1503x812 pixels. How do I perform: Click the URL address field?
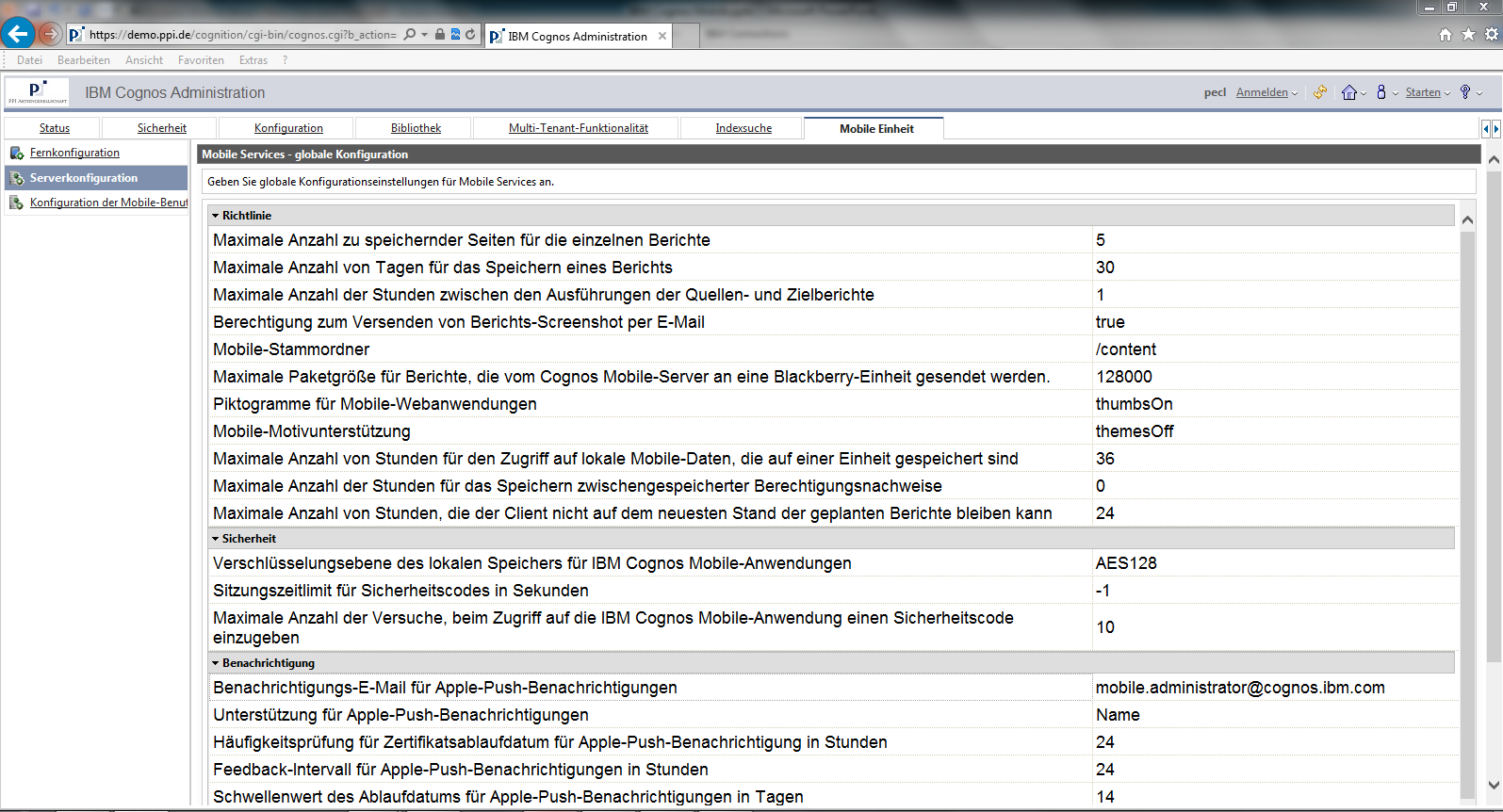coord(243,35)
